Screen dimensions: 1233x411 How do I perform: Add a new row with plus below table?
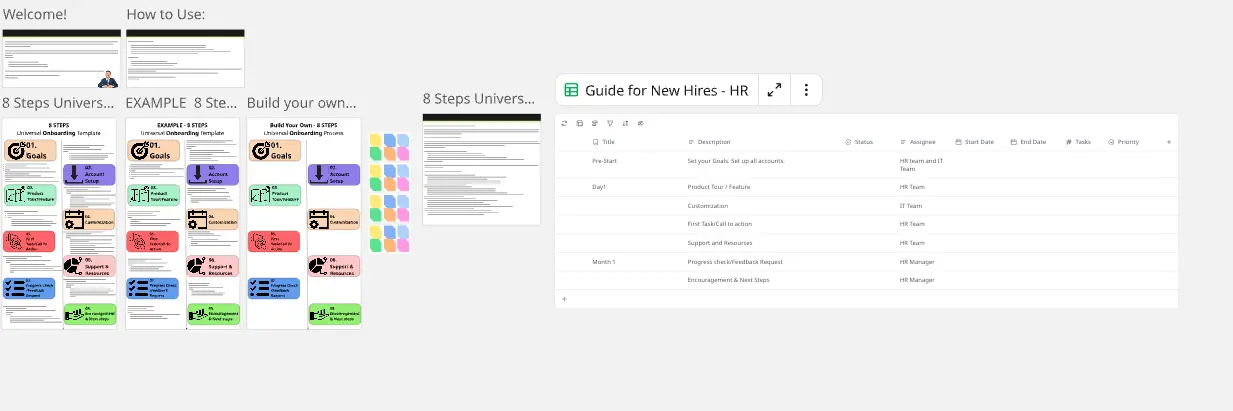[x=564, y=299]
